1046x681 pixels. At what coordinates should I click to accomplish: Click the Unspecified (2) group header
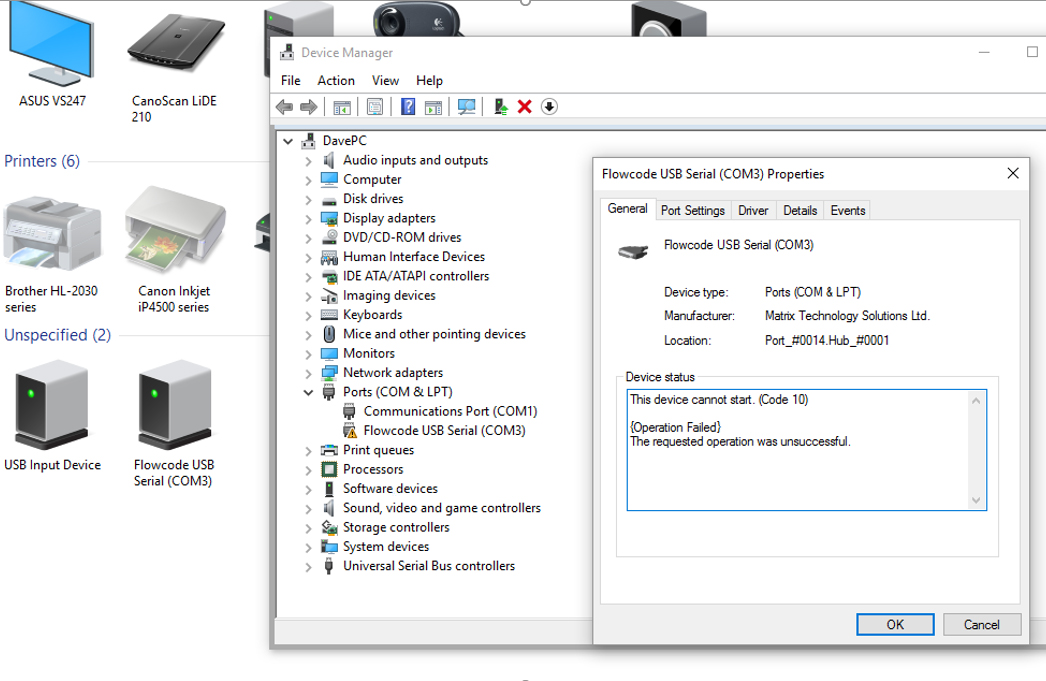click(x=57, y=335)
